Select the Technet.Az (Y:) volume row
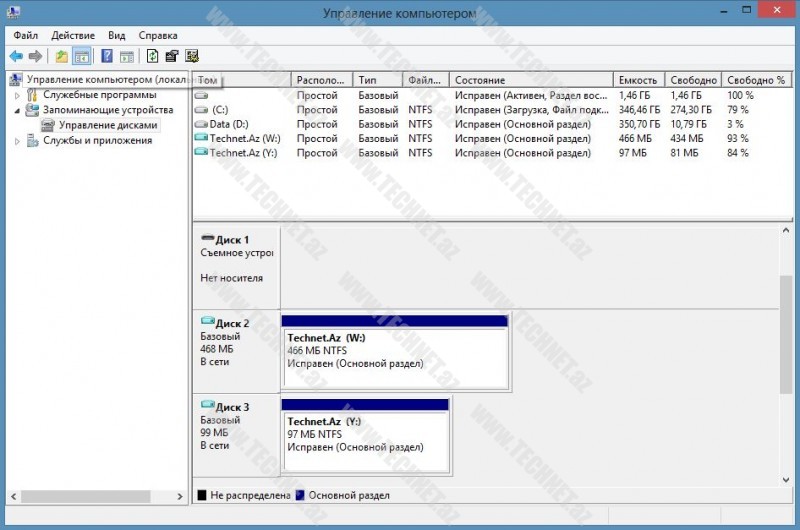800x530 pixels. coord(491,153)
